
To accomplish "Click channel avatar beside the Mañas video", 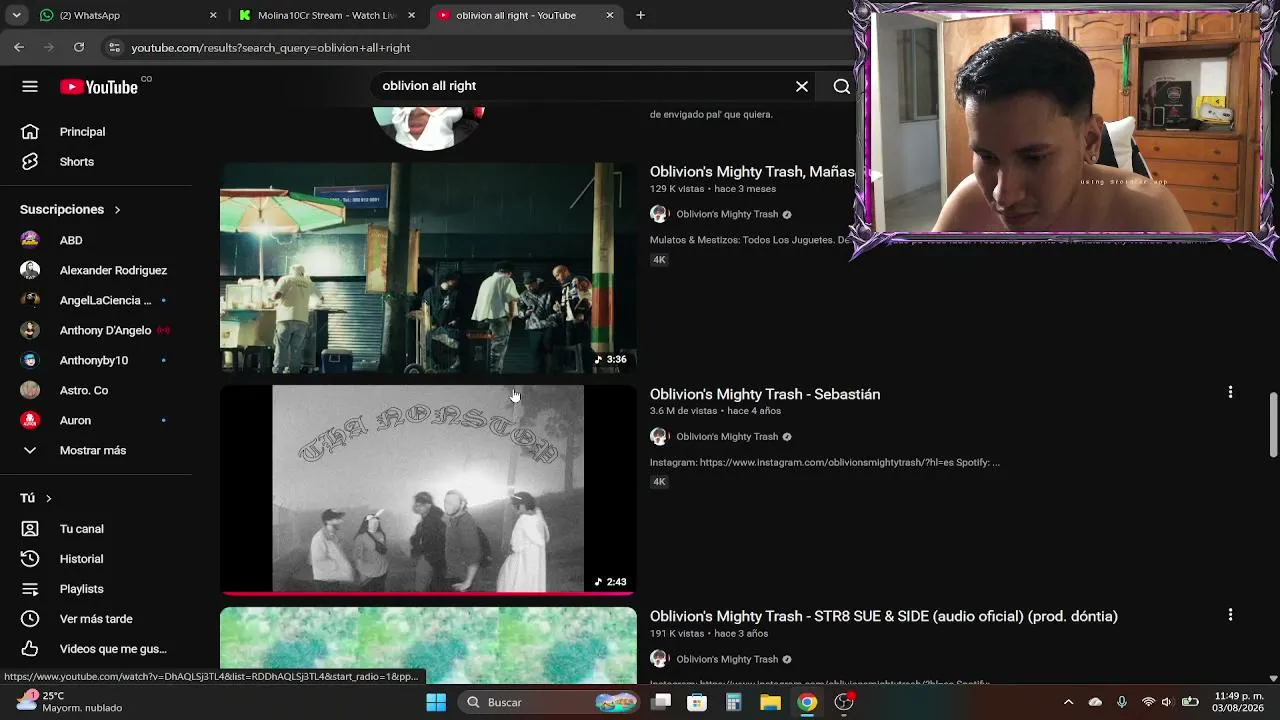I will pos(659,214).
